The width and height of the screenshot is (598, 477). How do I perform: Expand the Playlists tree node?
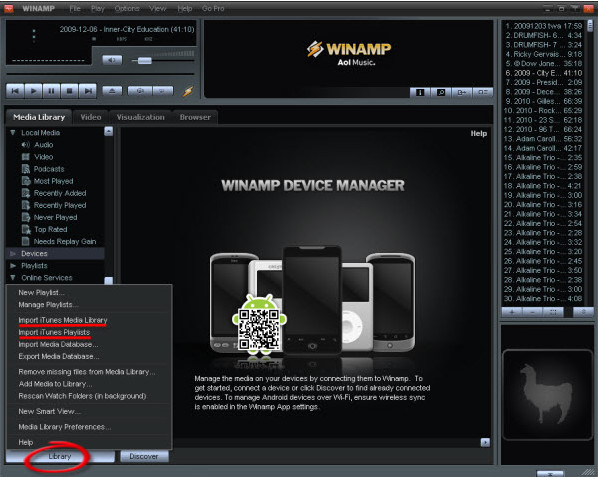tap(13, 265)
